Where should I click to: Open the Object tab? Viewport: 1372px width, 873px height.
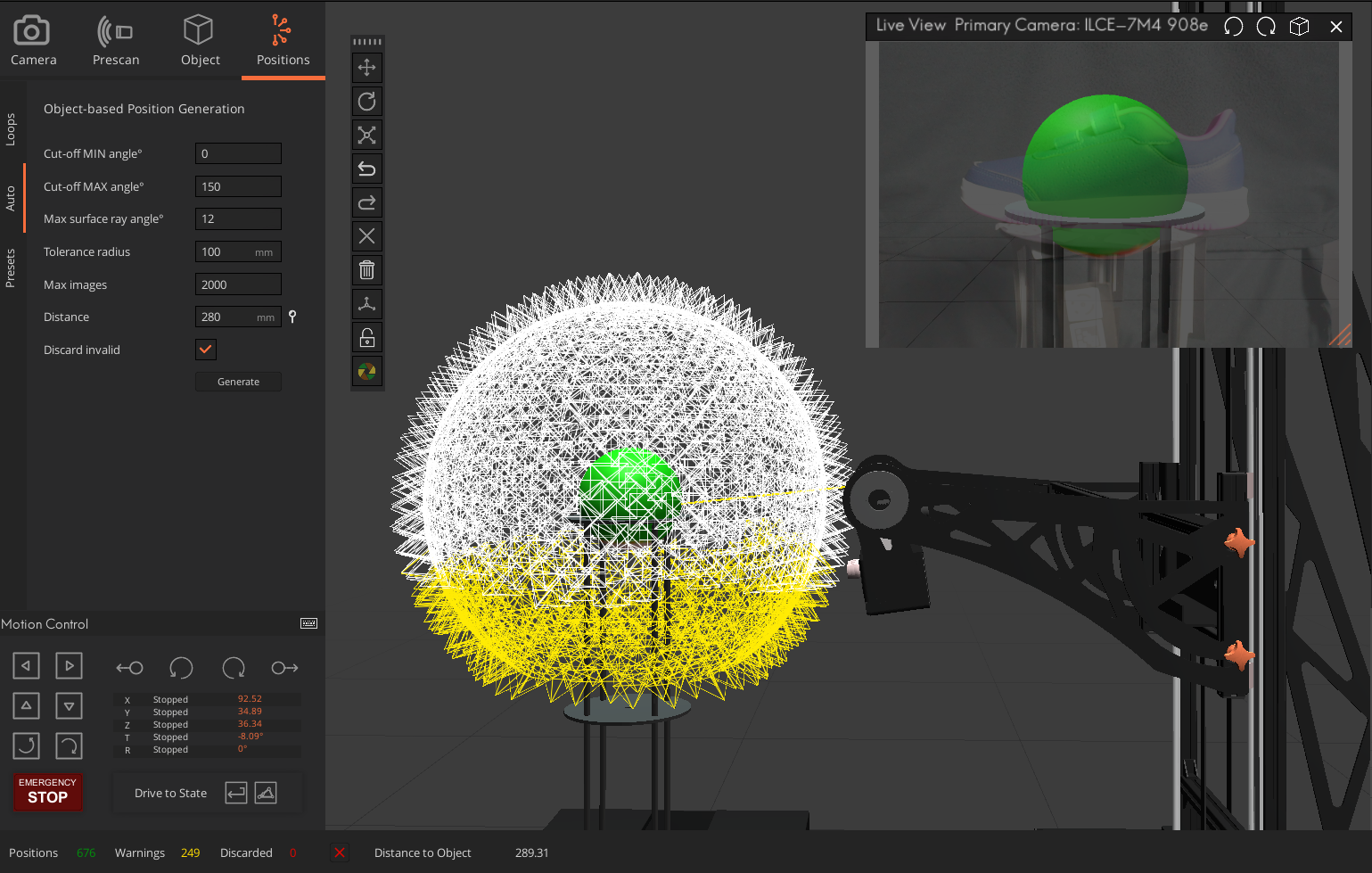click(x=200, y=41)
